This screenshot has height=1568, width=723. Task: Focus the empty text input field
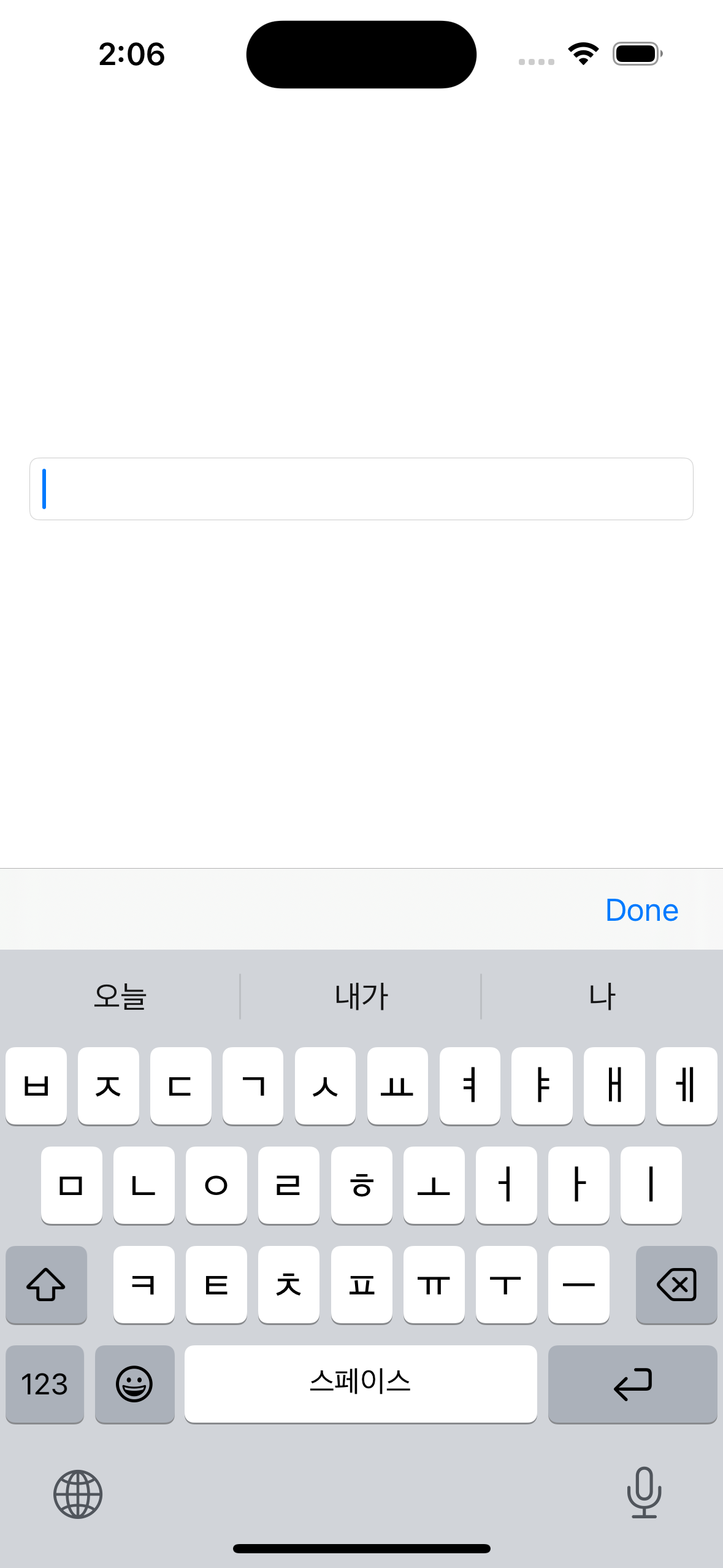(x=361, y=489)
